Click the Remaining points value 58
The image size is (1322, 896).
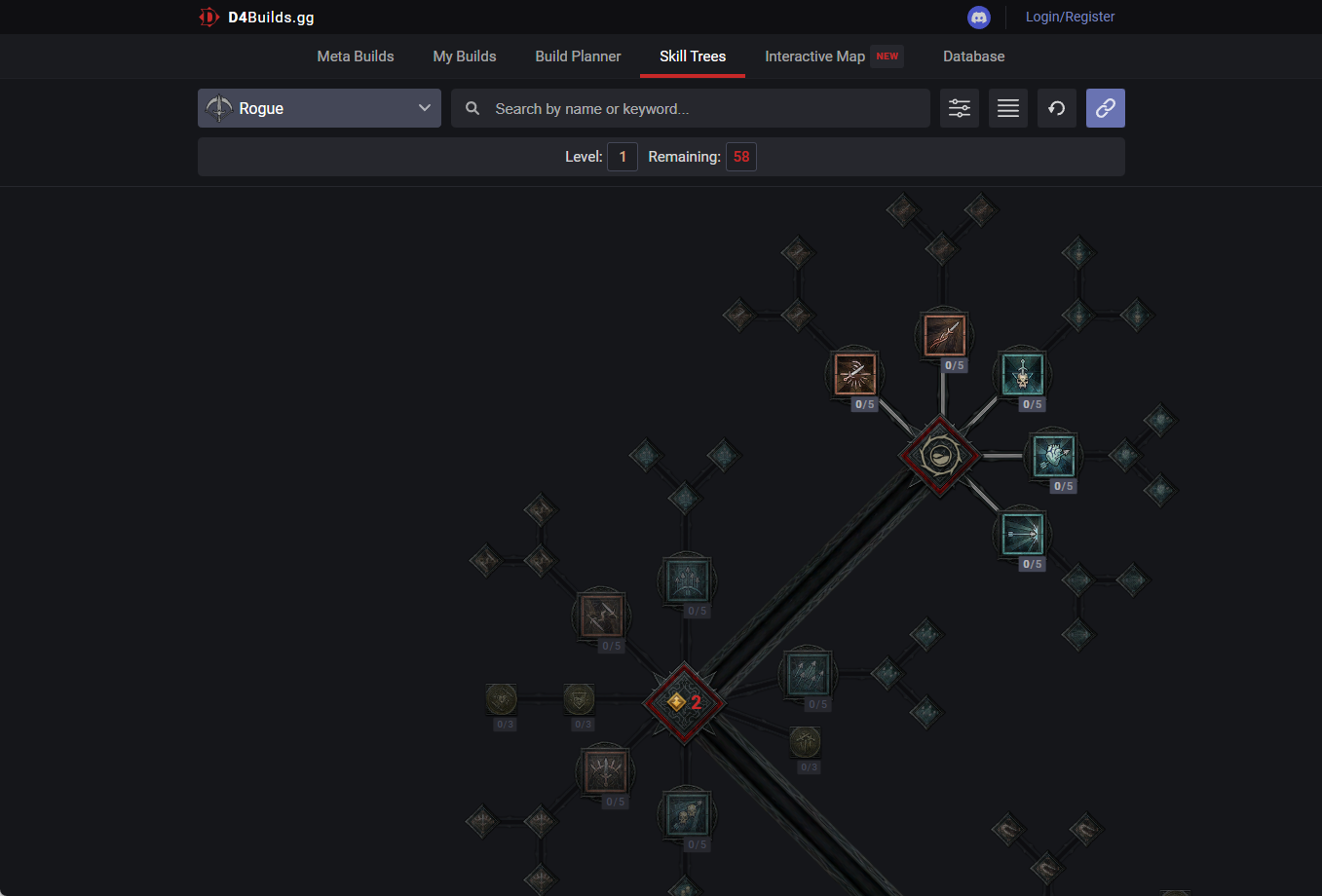741,157
